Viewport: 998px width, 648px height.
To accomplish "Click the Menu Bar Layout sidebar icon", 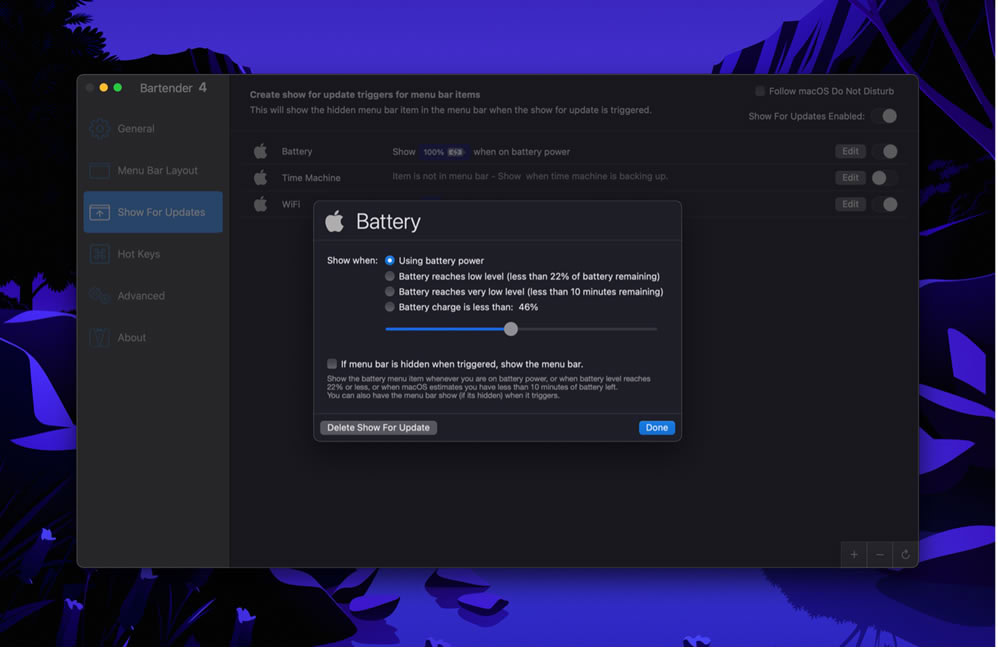I will [x=99, y=171].
